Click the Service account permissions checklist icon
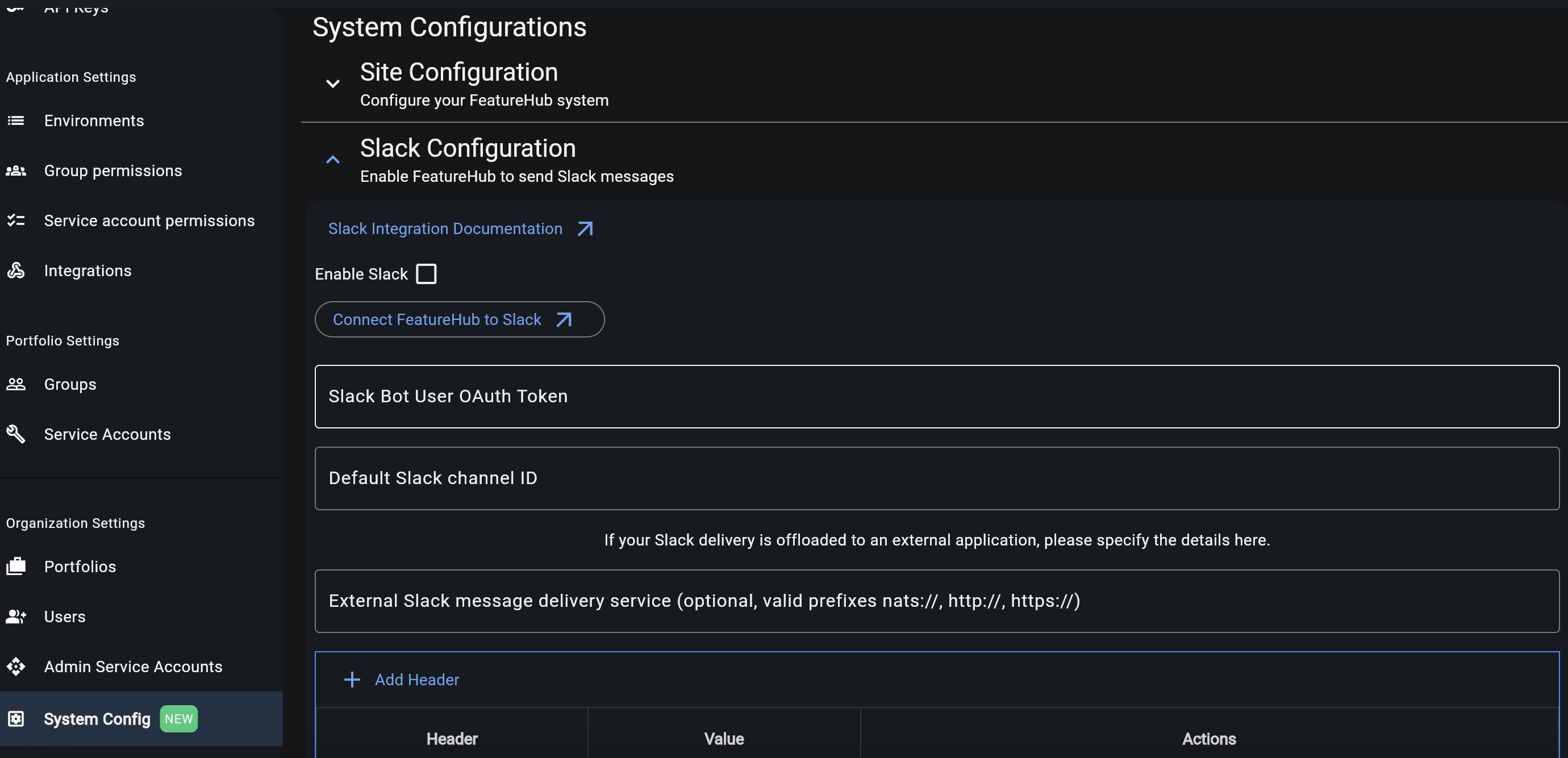Screen dimensions: 1568x758 (16, 220)
